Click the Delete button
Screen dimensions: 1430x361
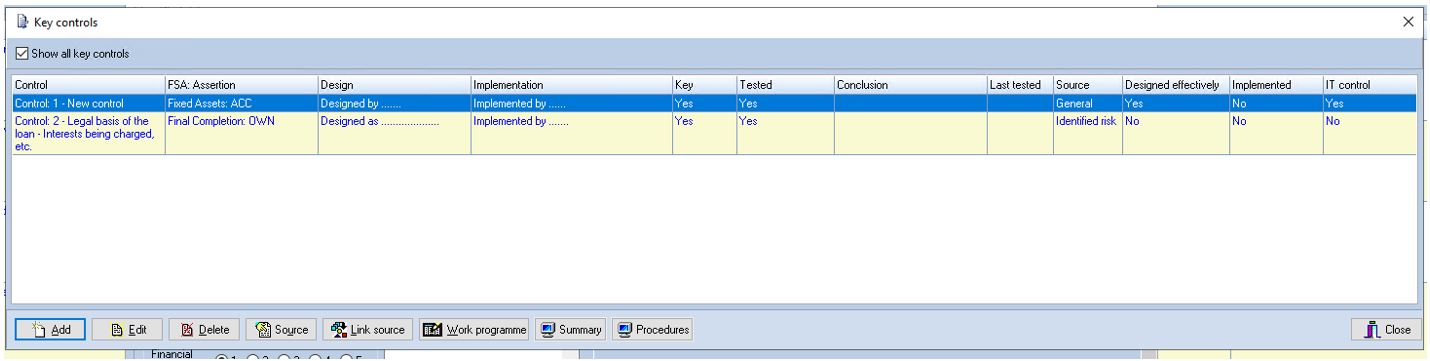(203, 329)
